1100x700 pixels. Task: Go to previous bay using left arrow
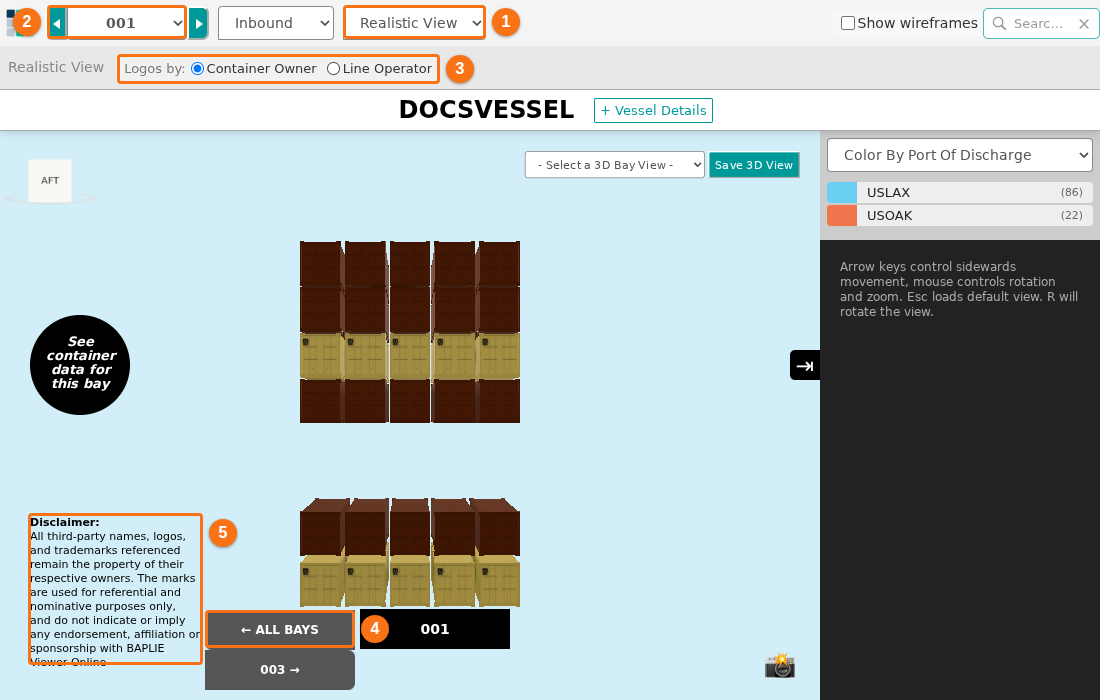click(58, 23)
